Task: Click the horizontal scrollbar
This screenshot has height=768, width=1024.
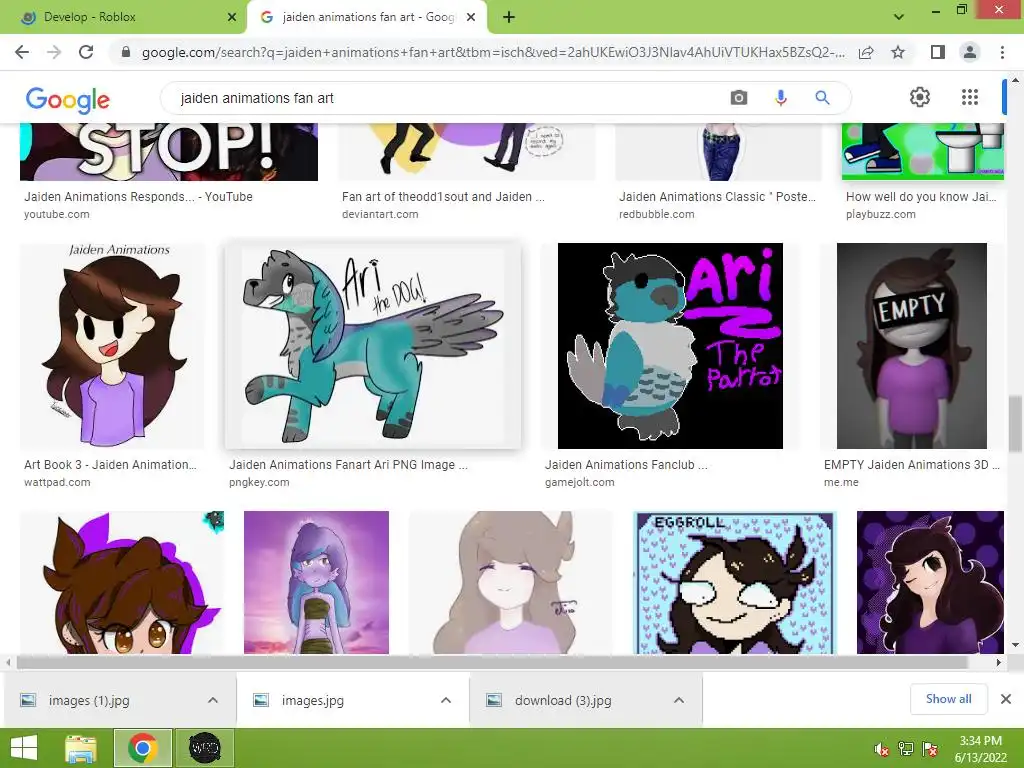Action: coord(492,662)
